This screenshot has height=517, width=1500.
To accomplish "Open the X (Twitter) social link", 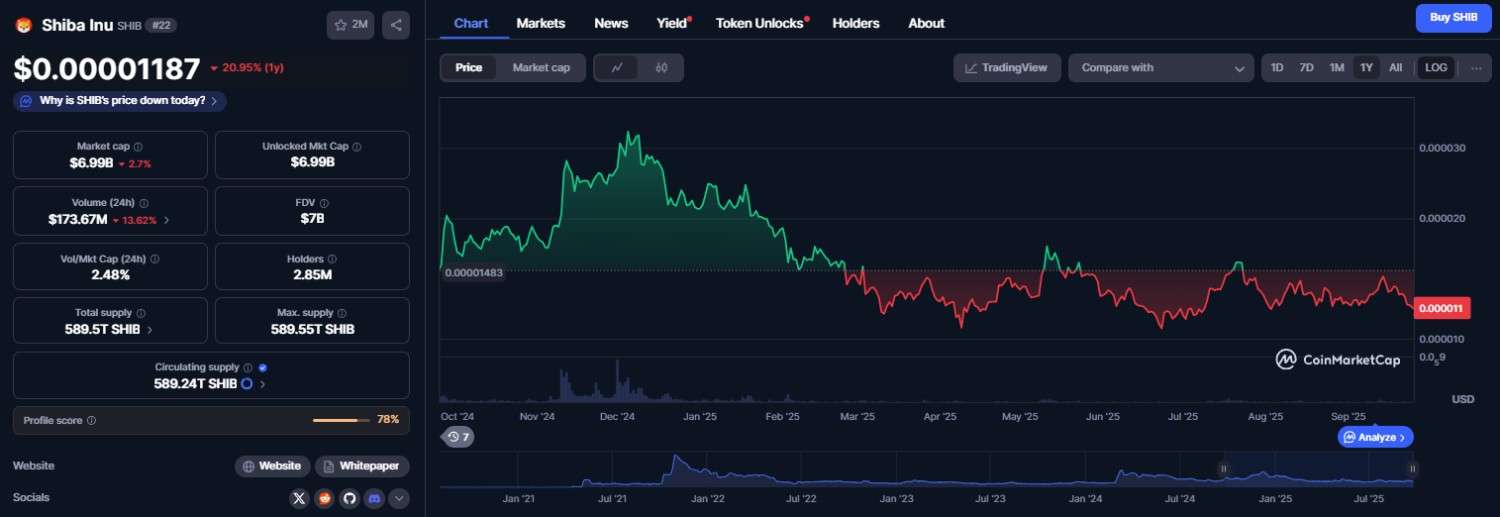I will [x=299, y=497].
